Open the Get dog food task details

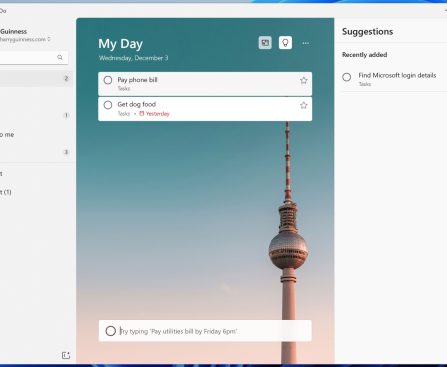pos(205,109)
